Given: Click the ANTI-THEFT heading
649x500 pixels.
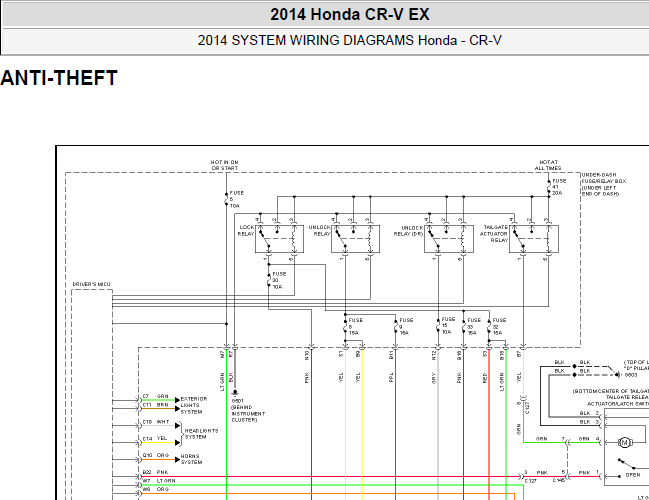Looking at the screenshot, I should tap(59, 78).
